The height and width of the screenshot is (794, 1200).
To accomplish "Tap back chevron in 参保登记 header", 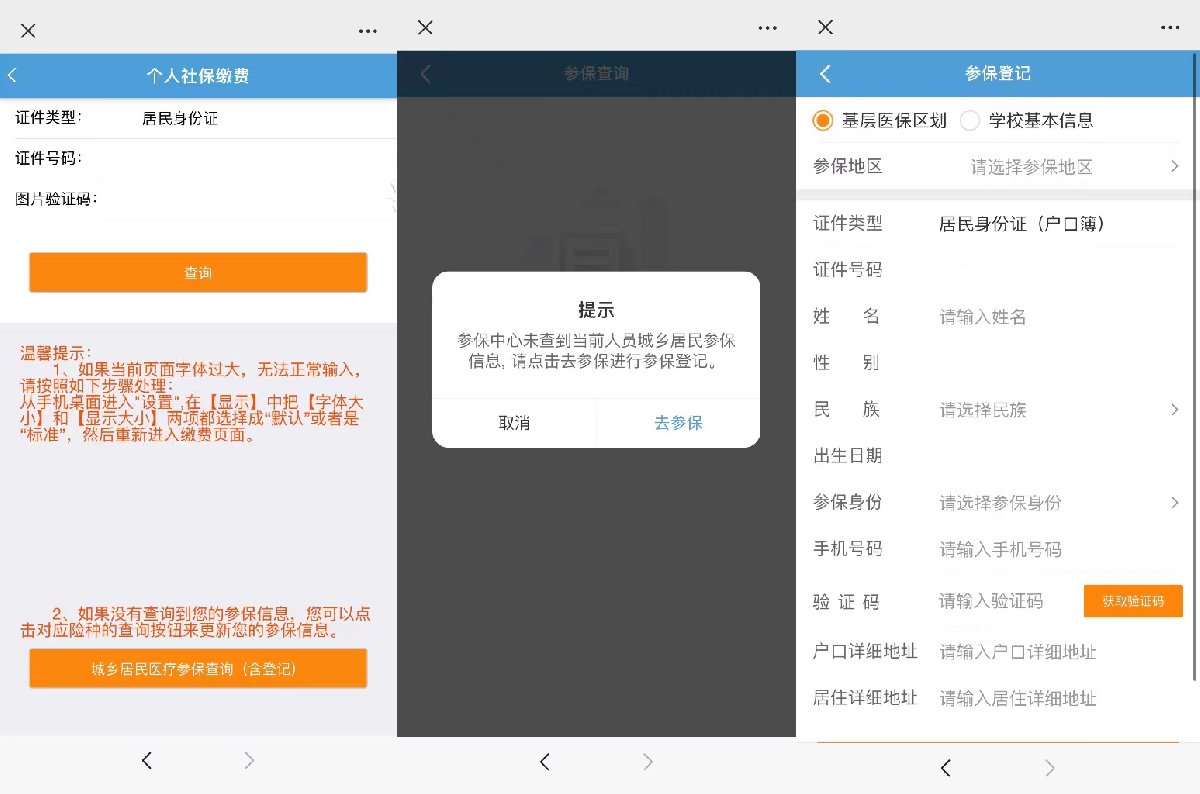I will click(825, 74).
